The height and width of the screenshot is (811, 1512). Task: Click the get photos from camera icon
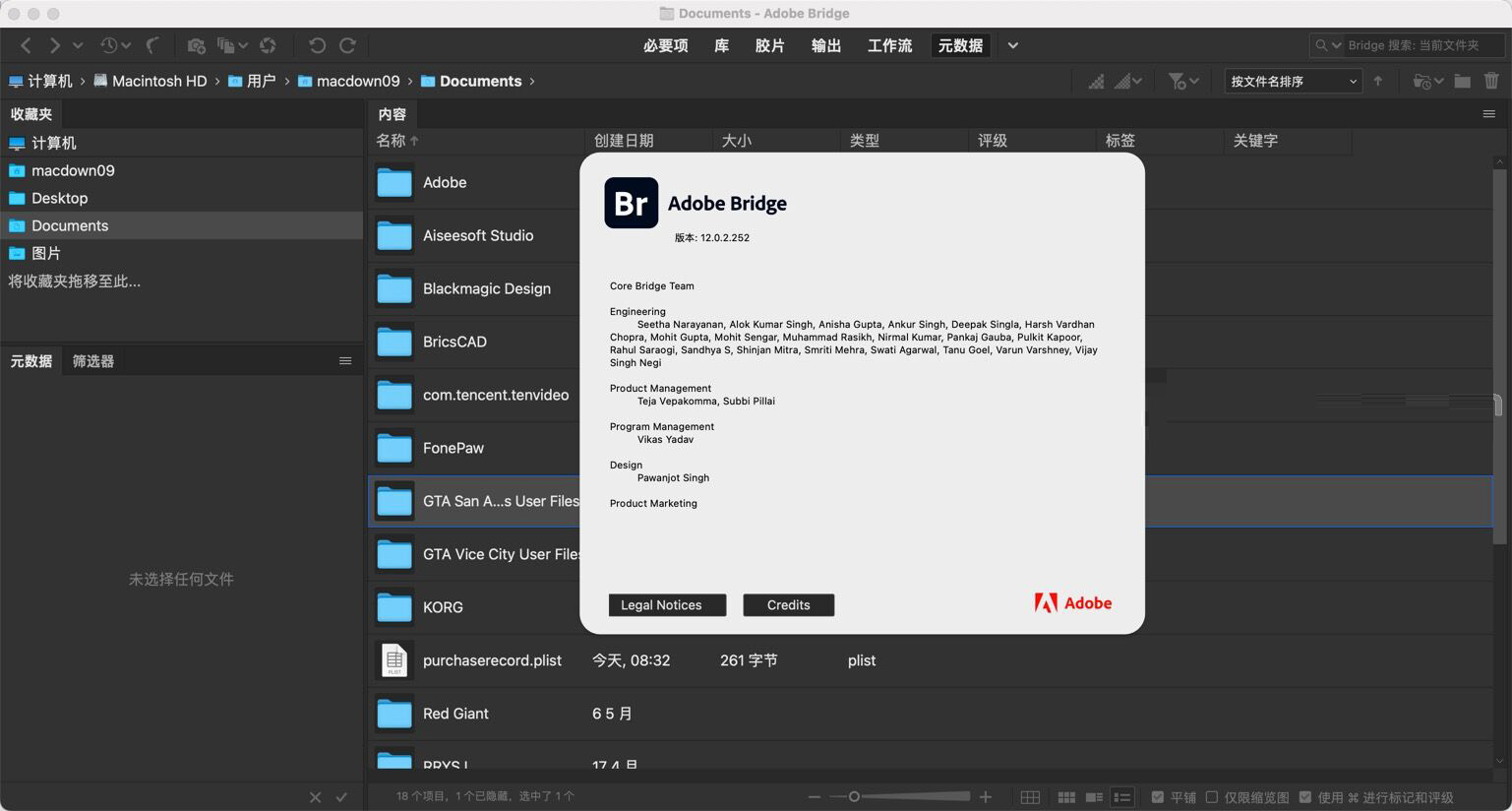point(196,45)
